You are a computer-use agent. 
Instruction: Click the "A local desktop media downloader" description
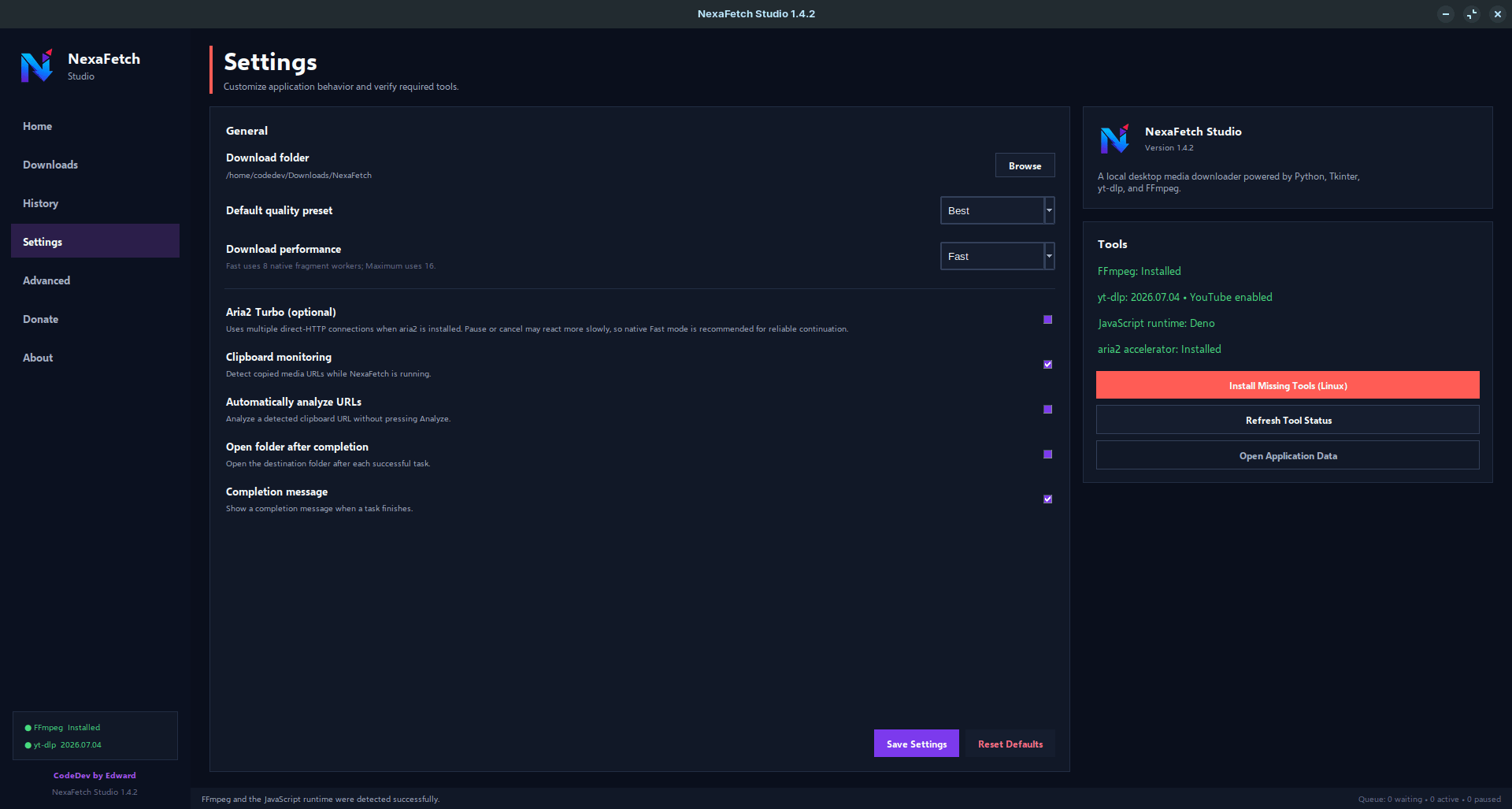(x=1228, y=182)
